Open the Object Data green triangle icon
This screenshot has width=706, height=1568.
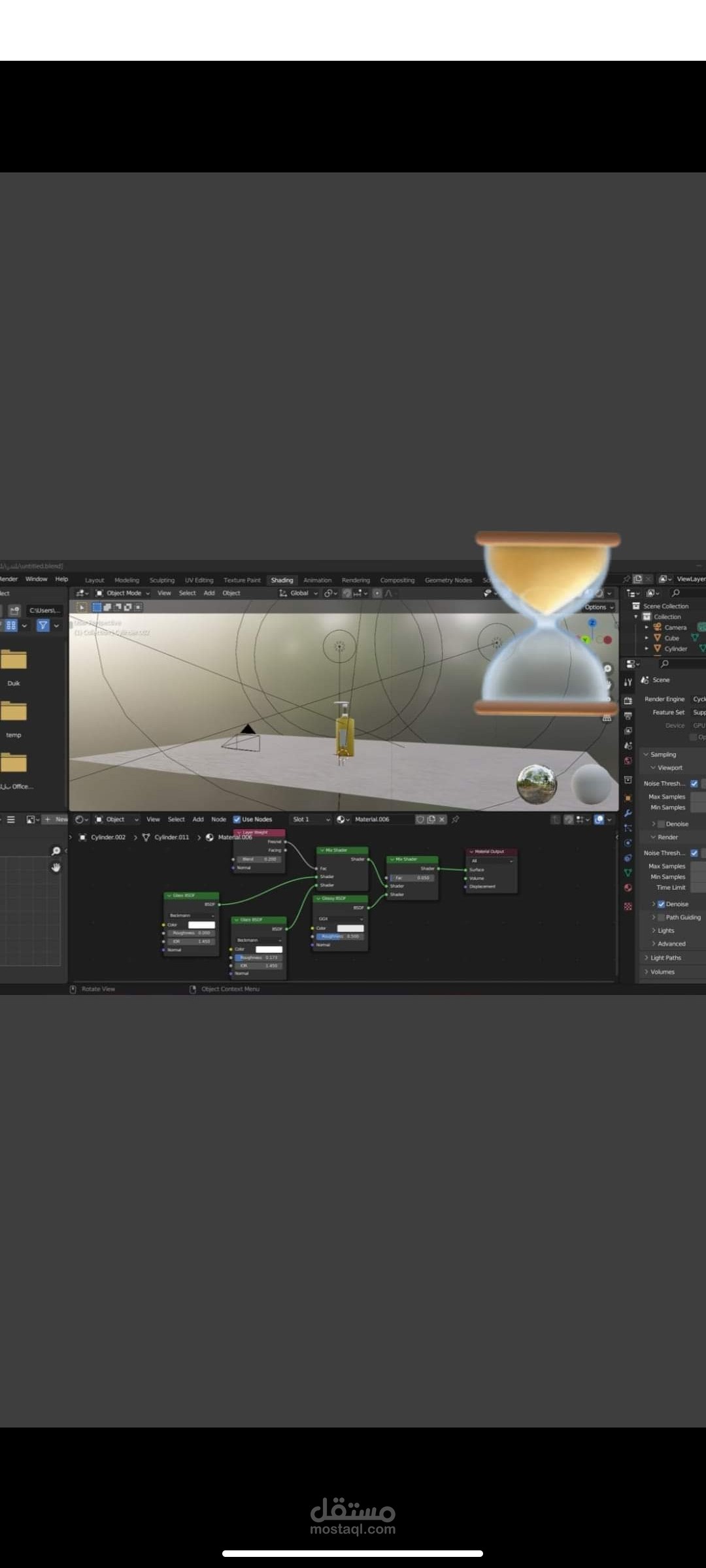628,873
